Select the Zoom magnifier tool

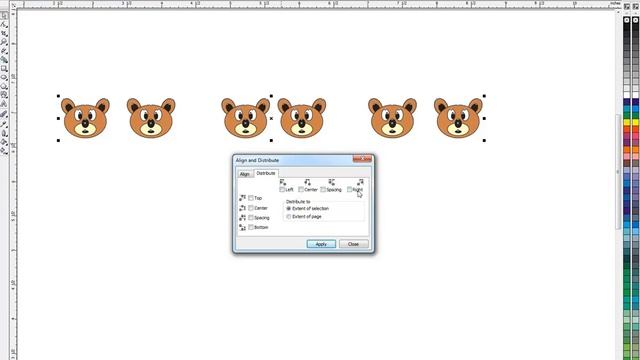tap(4, 42)
